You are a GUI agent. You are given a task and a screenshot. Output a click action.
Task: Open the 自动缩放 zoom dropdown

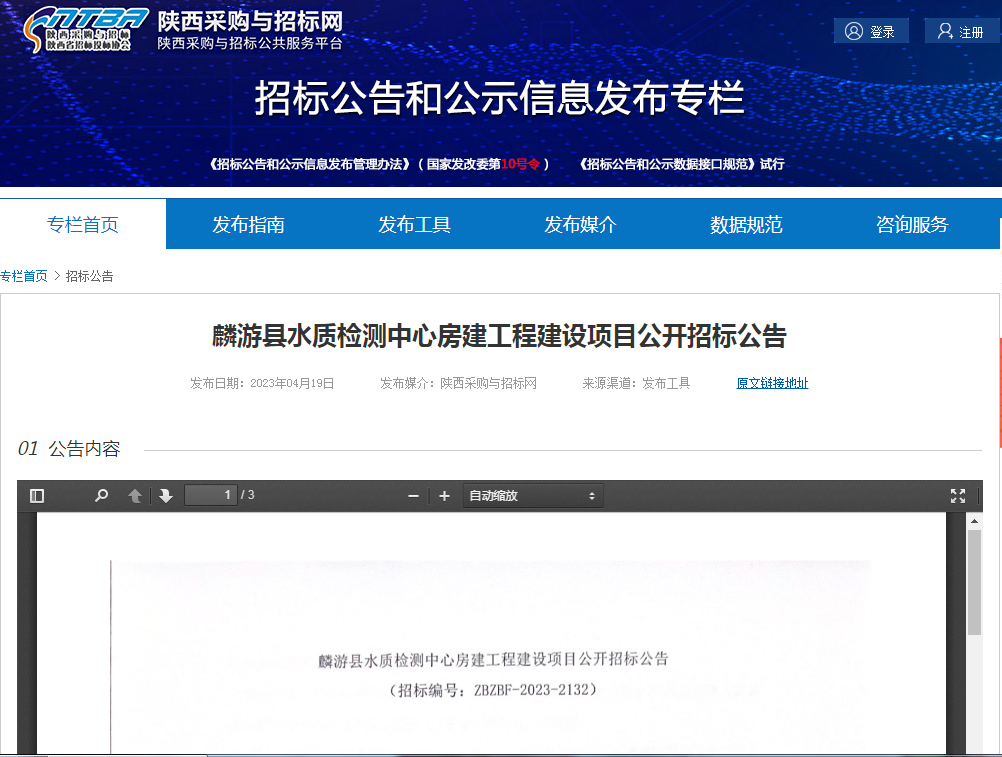pyautogui.click(x=532, y=496)
